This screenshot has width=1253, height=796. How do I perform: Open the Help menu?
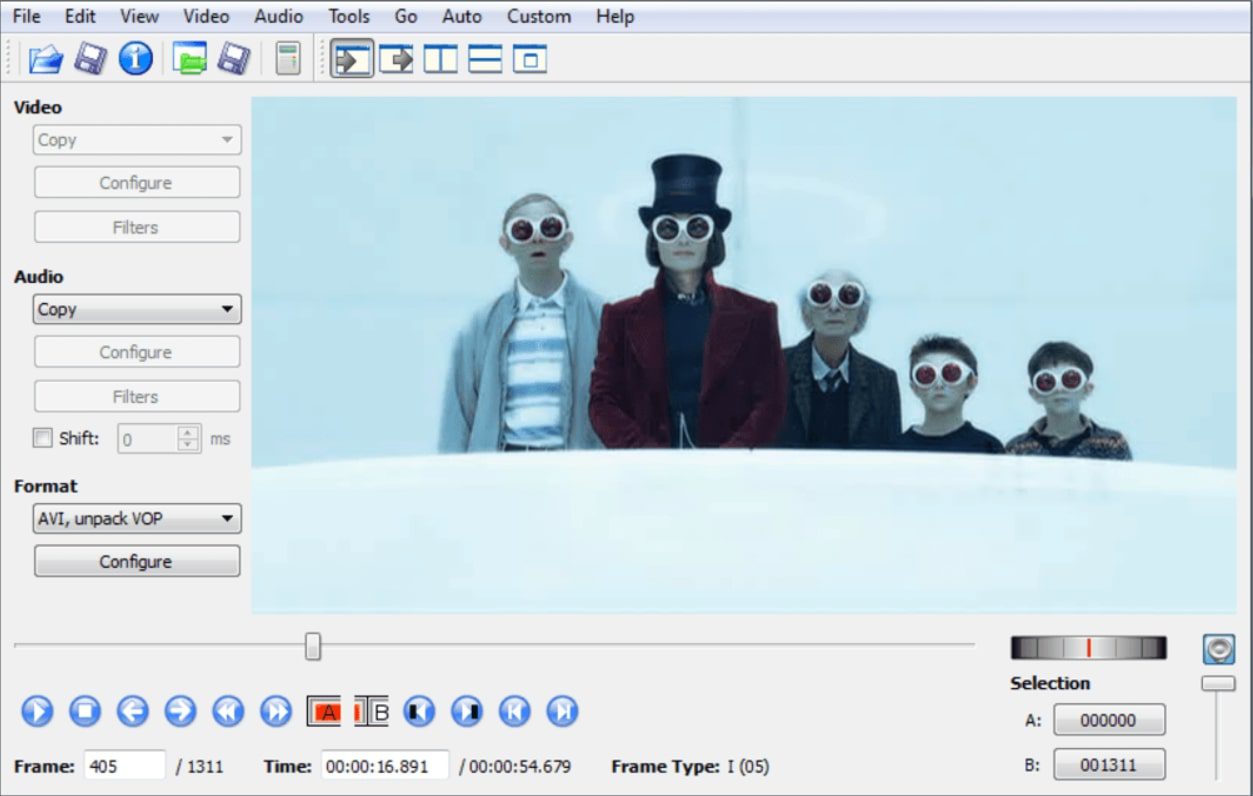615,17
